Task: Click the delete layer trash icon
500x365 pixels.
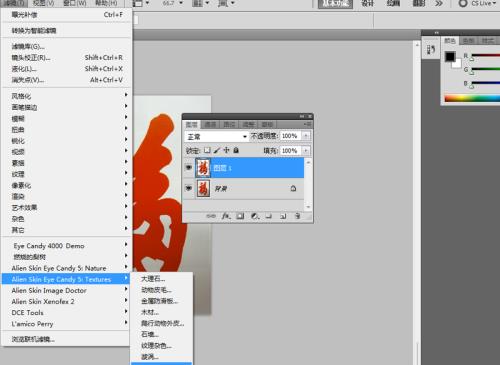Action: tap(297, 216)
